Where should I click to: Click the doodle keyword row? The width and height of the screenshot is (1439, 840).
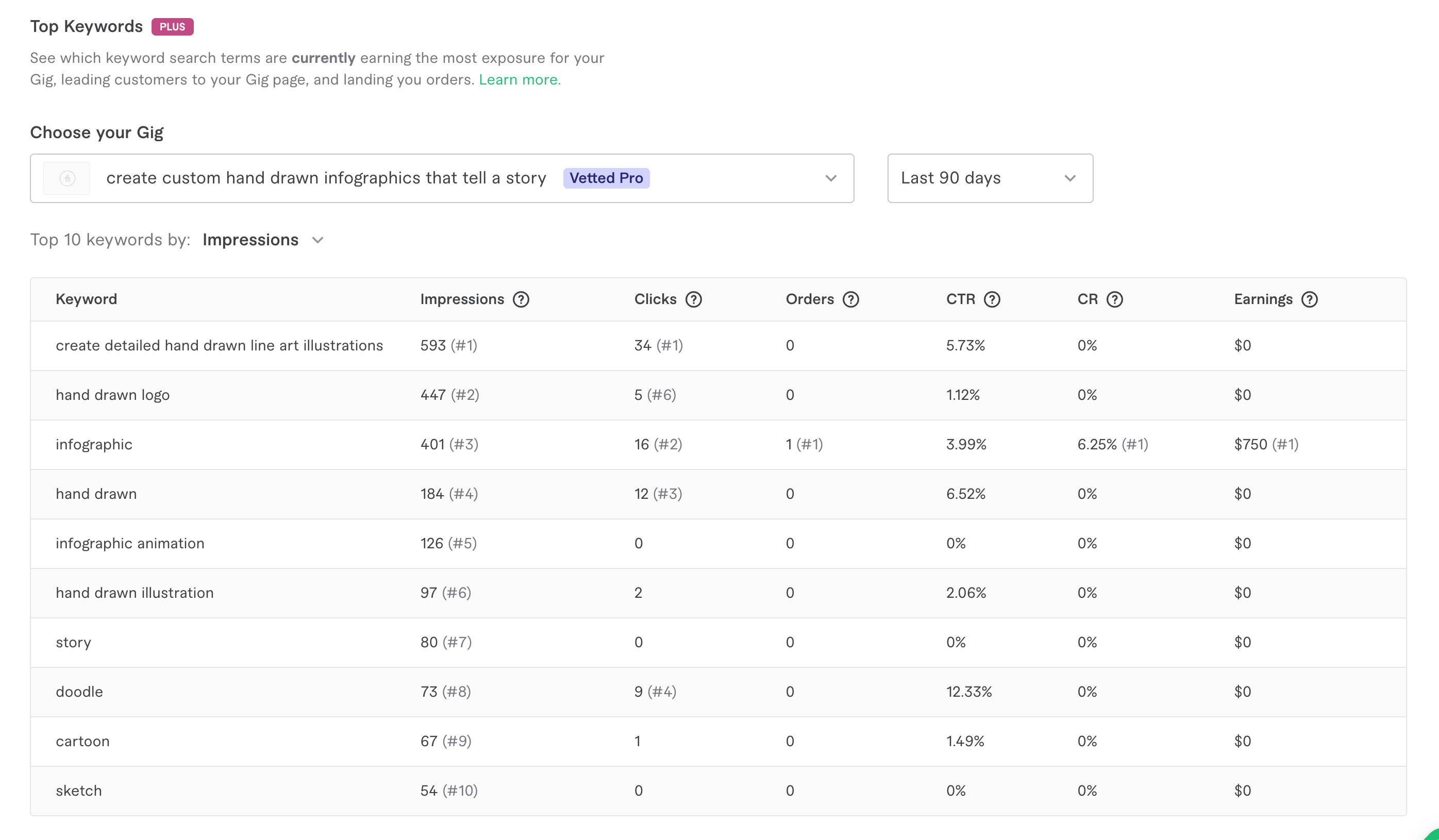click(79, 692)
